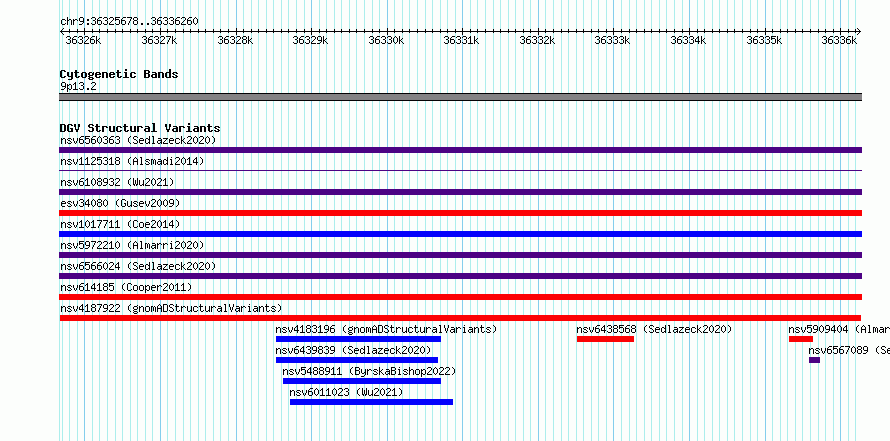Click the 36333k ruler label
Screen dimensions: 890x441
[612, 40]
